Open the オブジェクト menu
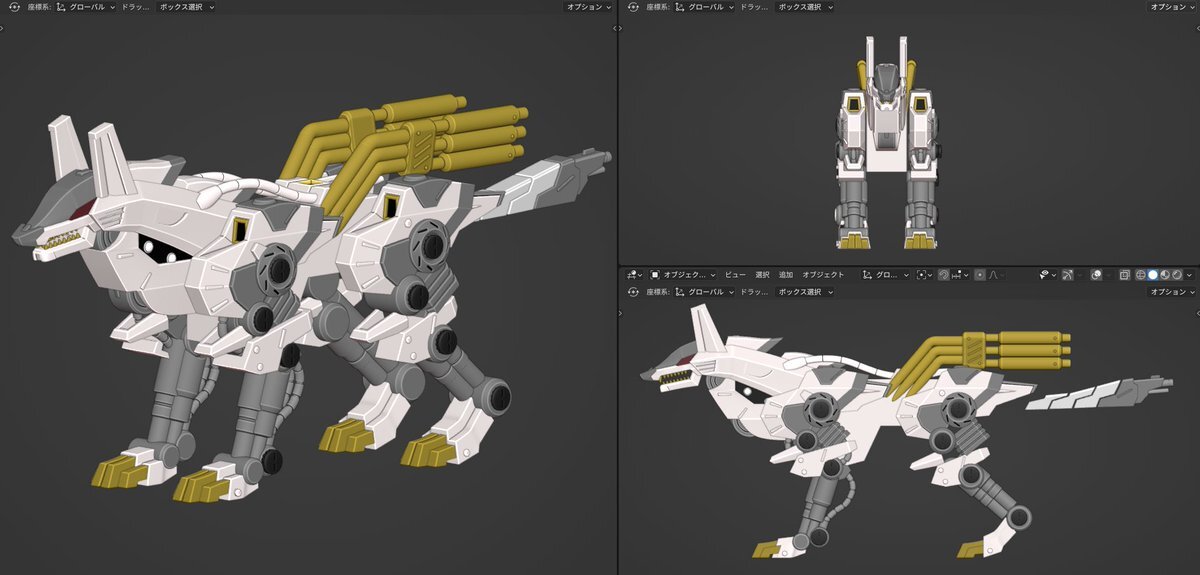 point(823,274)
